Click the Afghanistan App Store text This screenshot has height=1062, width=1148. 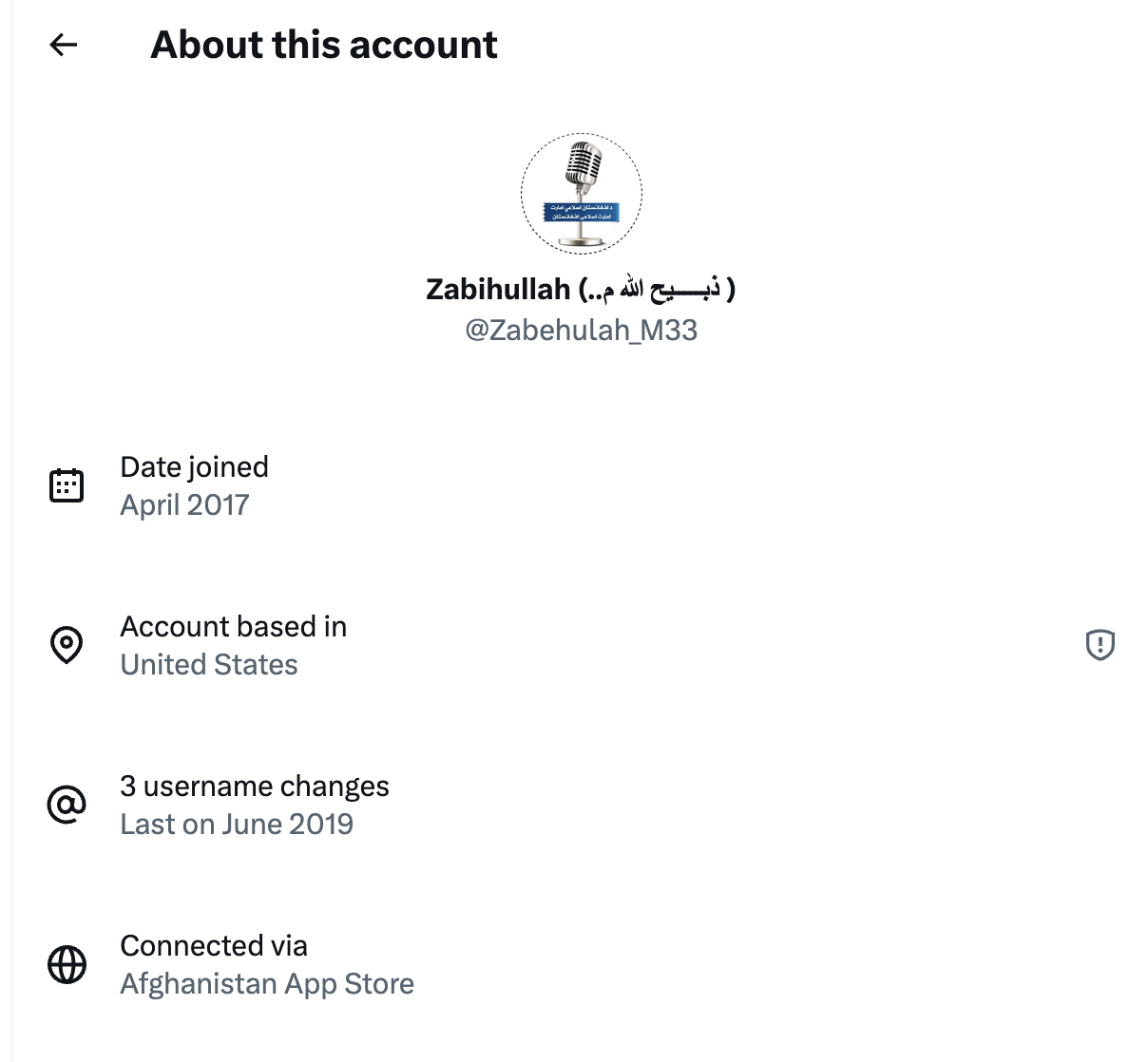point(267,984)
